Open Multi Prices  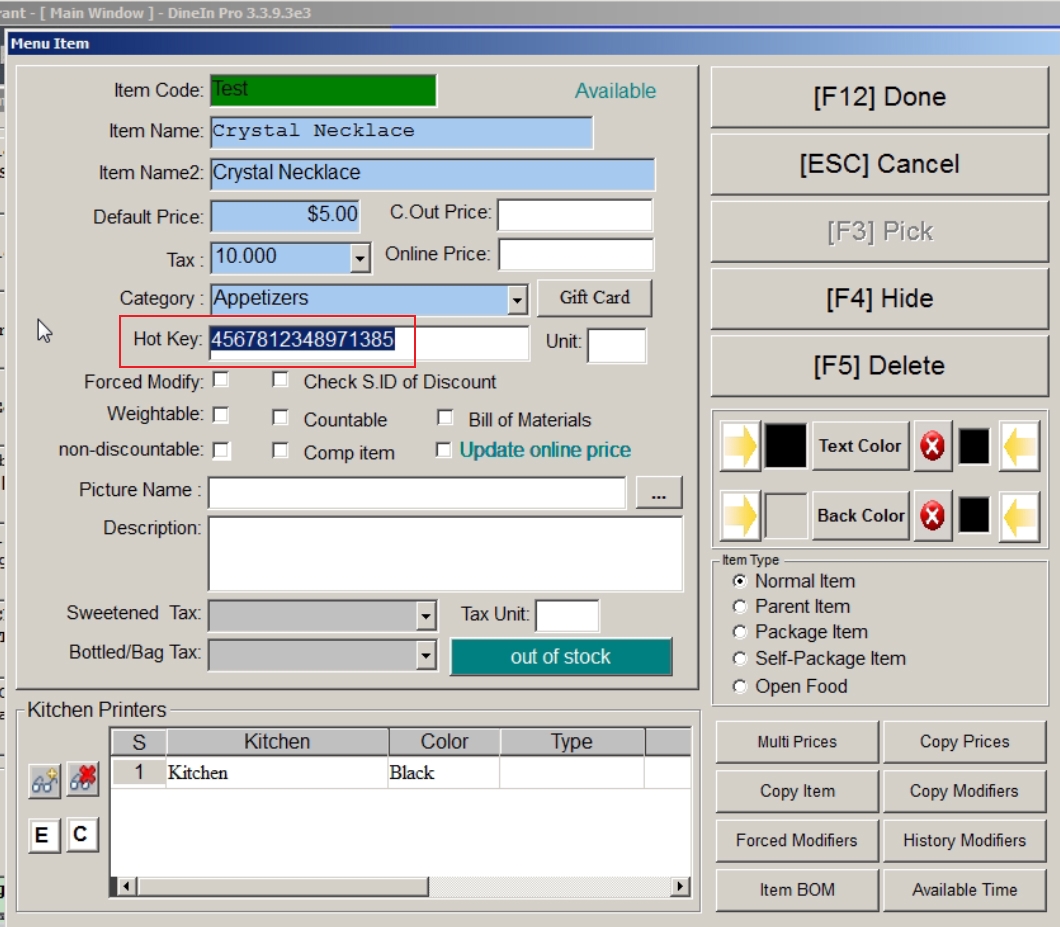pyautogui.click(x=797, y=742)
